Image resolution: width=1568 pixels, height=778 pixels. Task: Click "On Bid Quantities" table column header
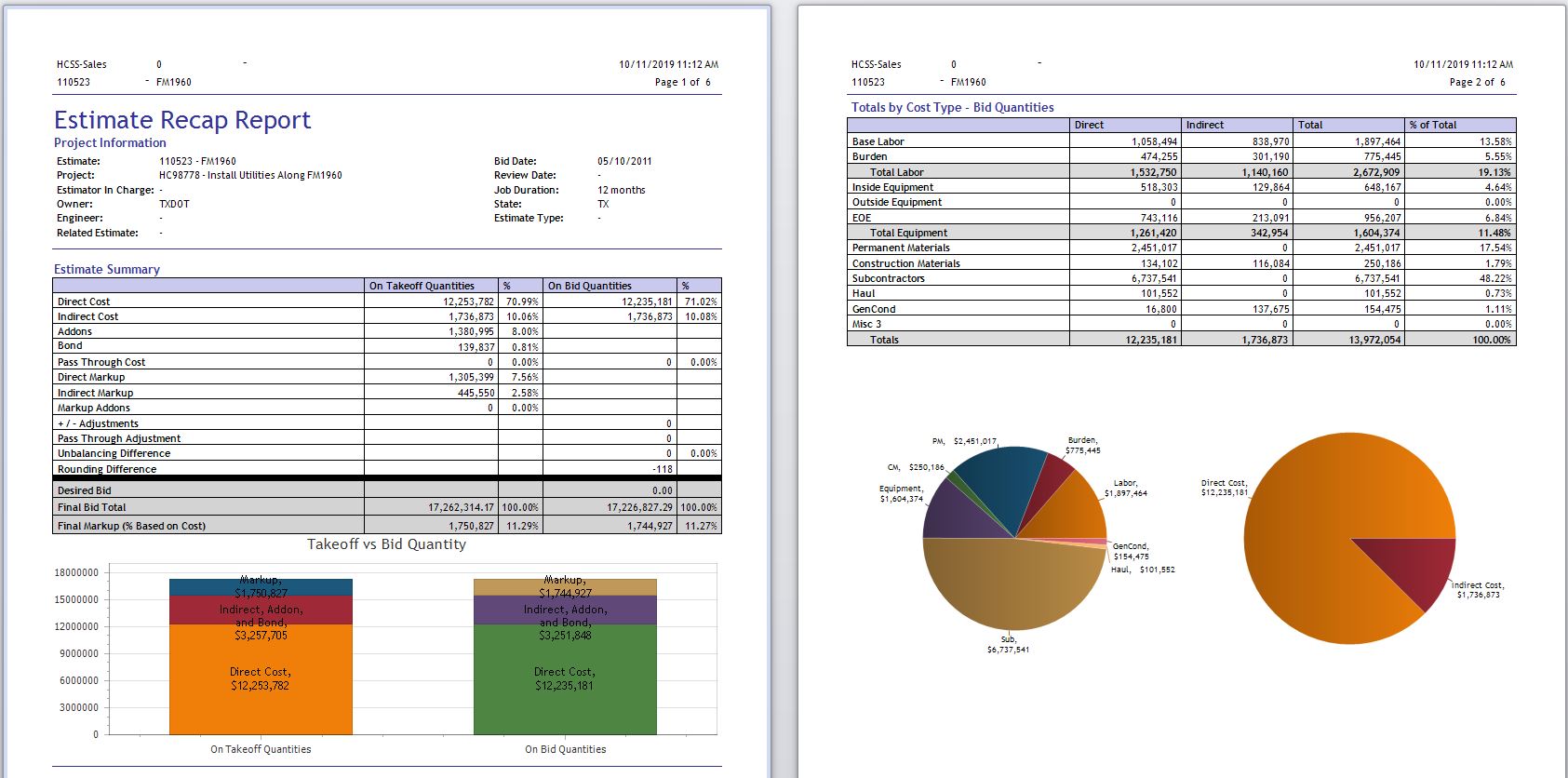(x=589, y=286)
